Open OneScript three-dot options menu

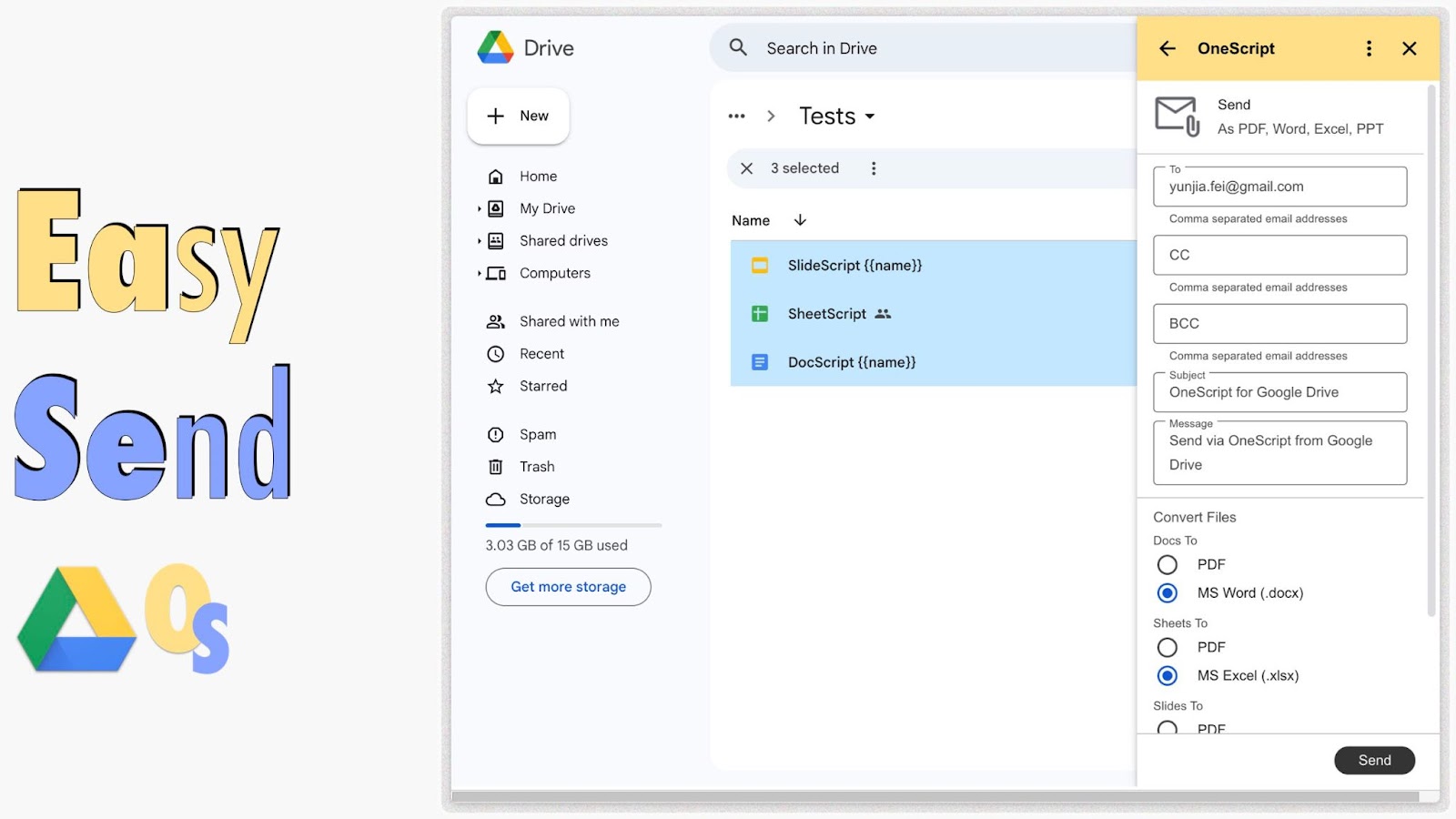pyautogui.click(x=1369, y=48)
